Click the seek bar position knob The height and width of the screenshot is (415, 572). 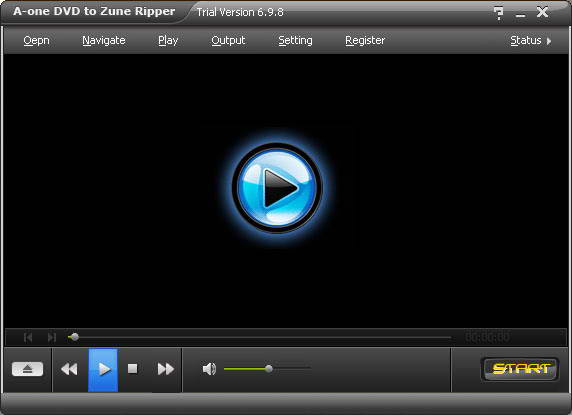pos(74,337)
